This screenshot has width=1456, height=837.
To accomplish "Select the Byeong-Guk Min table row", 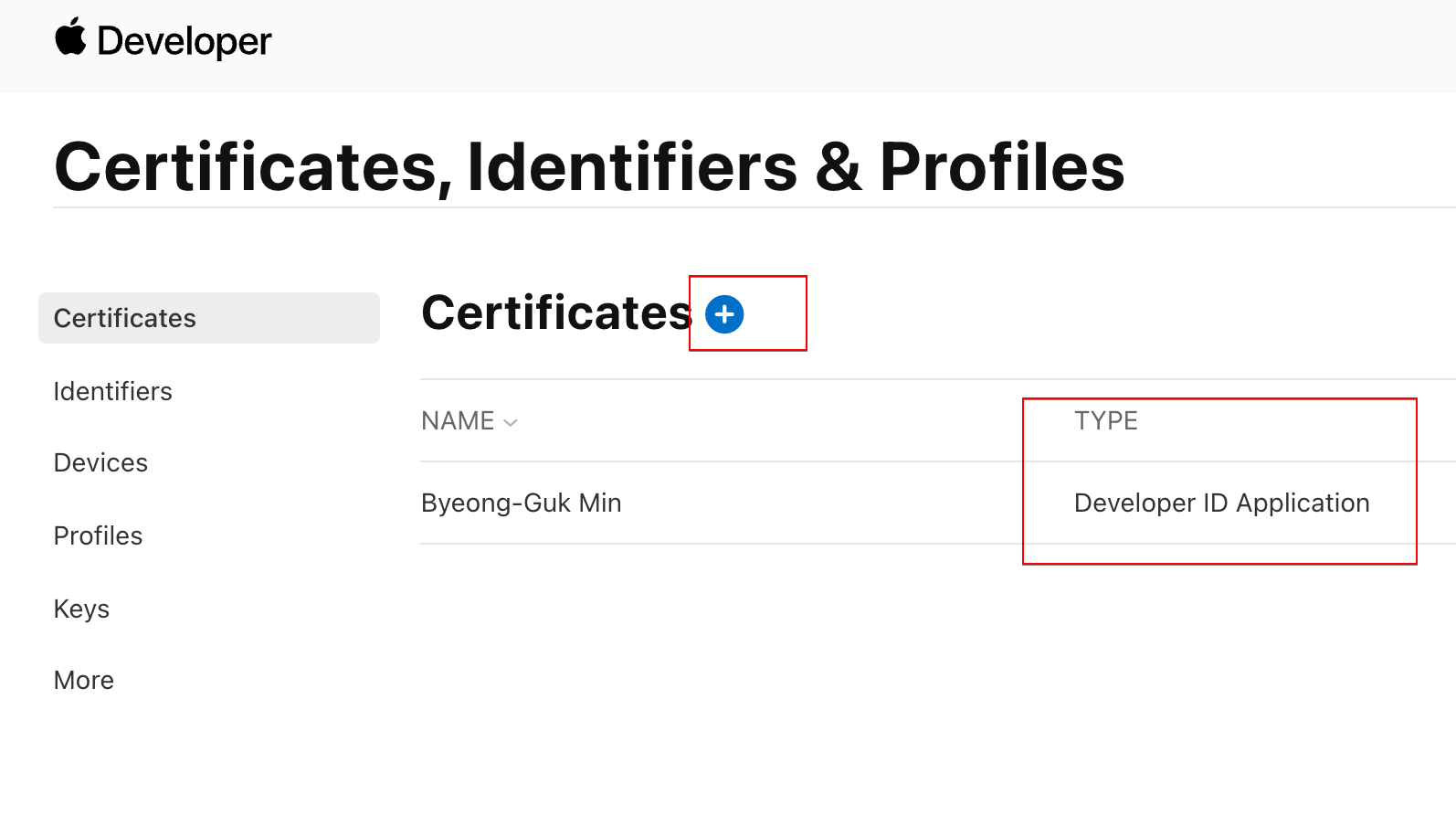I will click(x=938, y=503).
